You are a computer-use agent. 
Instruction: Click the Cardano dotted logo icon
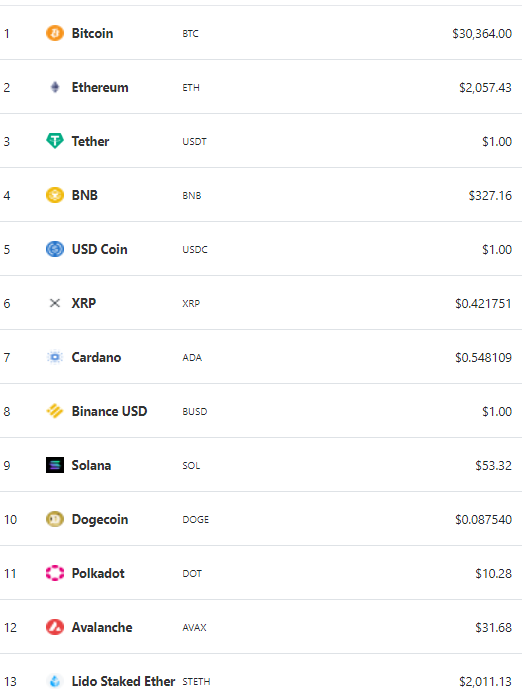click(x=55, y=357)
